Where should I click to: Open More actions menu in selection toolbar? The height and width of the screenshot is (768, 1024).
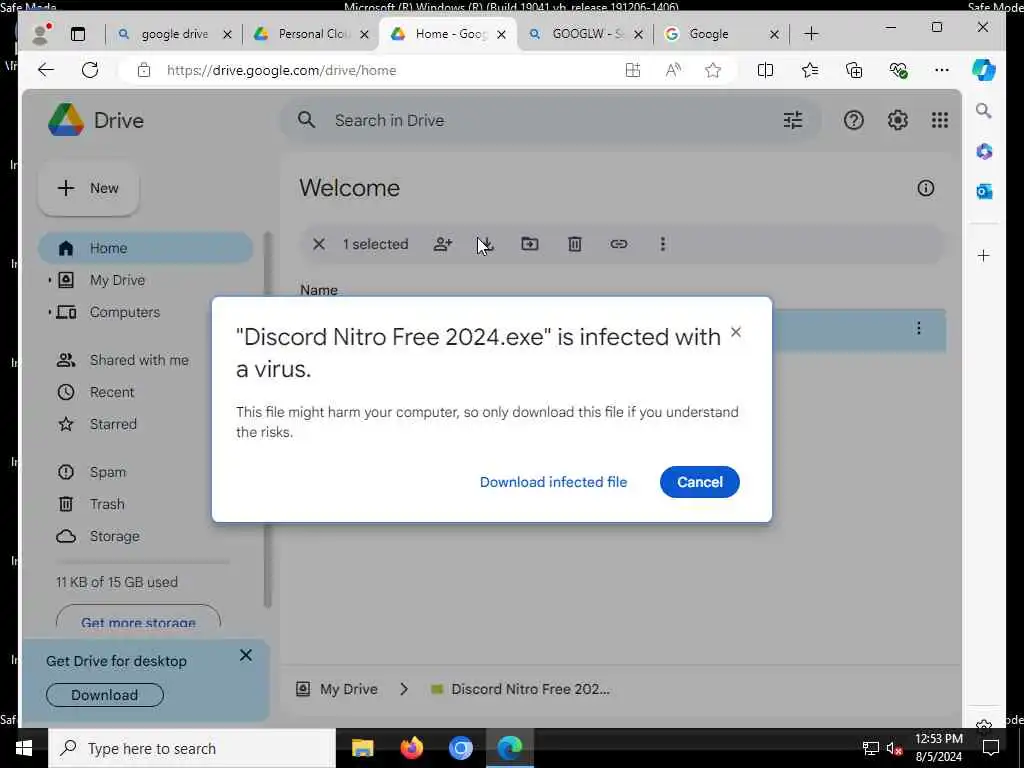(x=663, y=244)
